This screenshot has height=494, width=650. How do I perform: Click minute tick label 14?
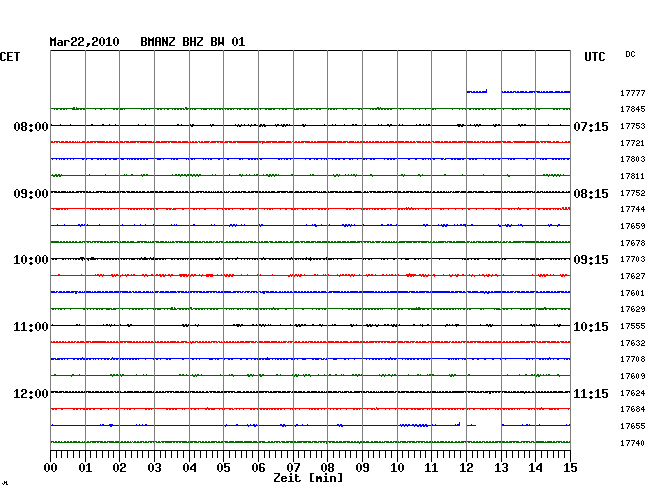coord(535,468)
